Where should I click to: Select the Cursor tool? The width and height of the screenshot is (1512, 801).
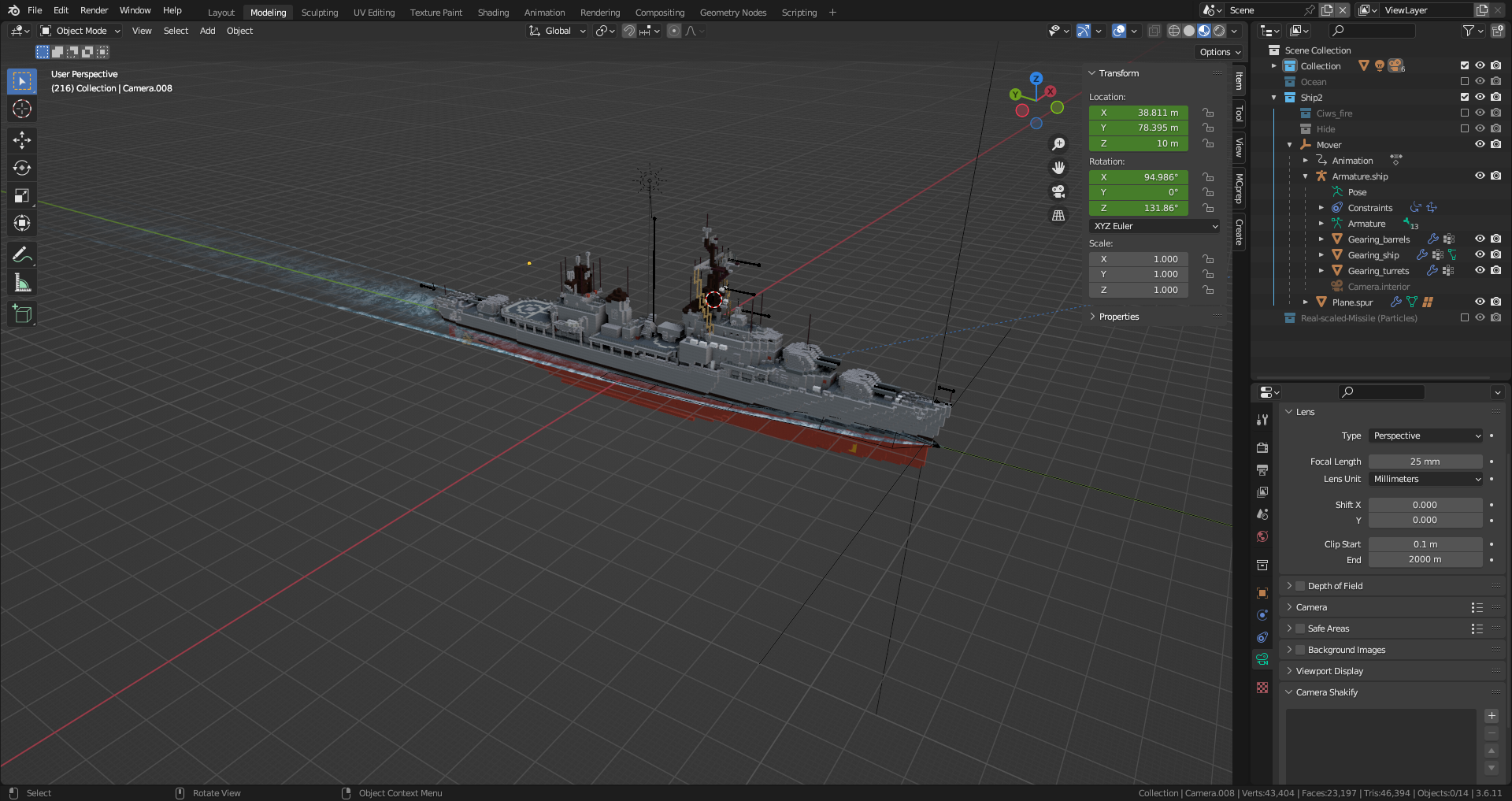coord(22,109)
